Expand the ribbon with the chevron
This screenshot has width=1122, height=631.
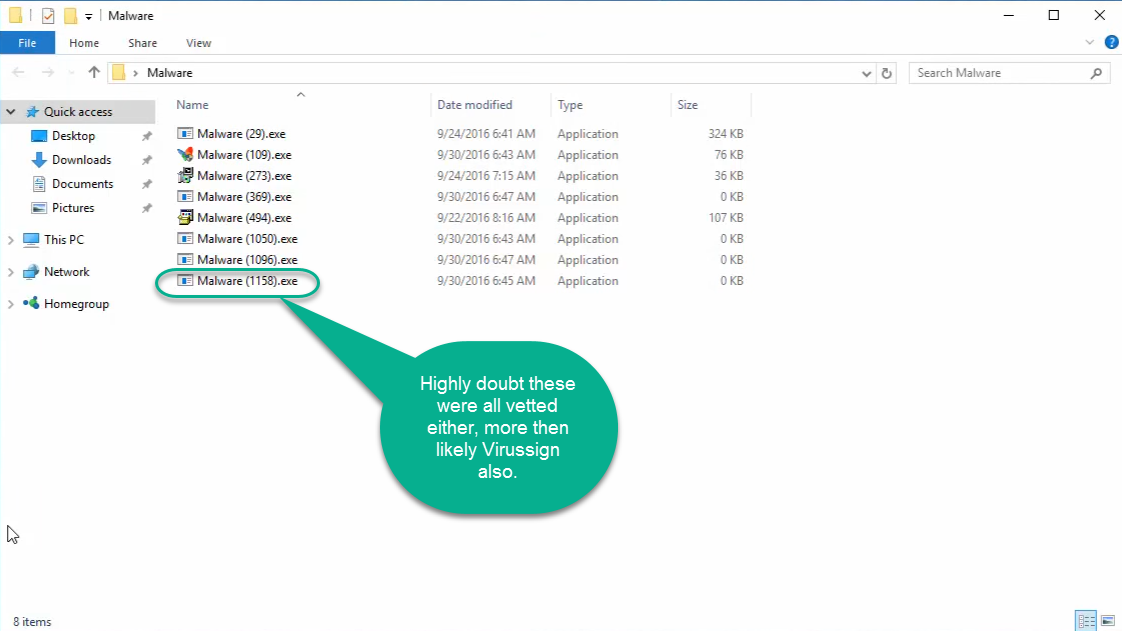click(1089, 43)
